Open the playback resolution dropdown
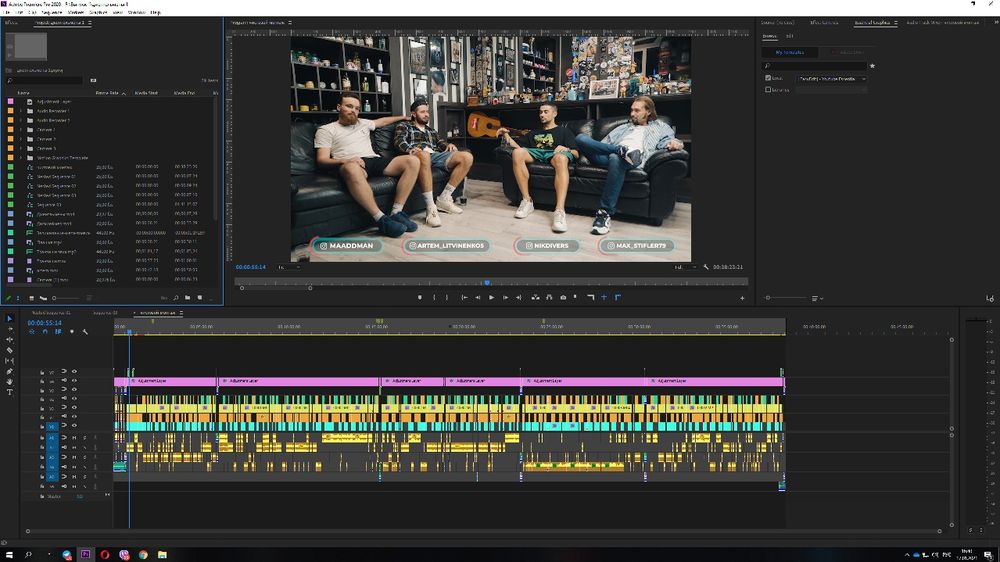 click(685, 267)
